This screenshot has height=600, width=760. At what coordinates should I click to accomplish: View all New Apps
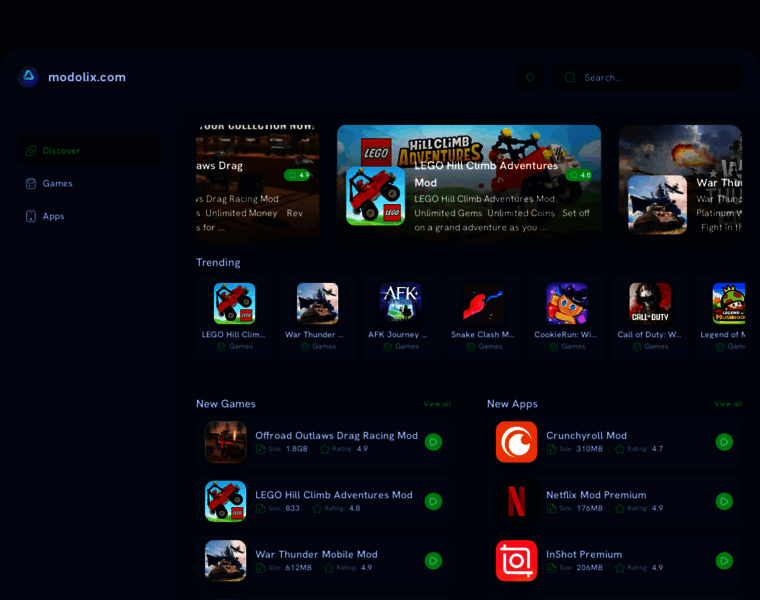[x=728, y=404]
